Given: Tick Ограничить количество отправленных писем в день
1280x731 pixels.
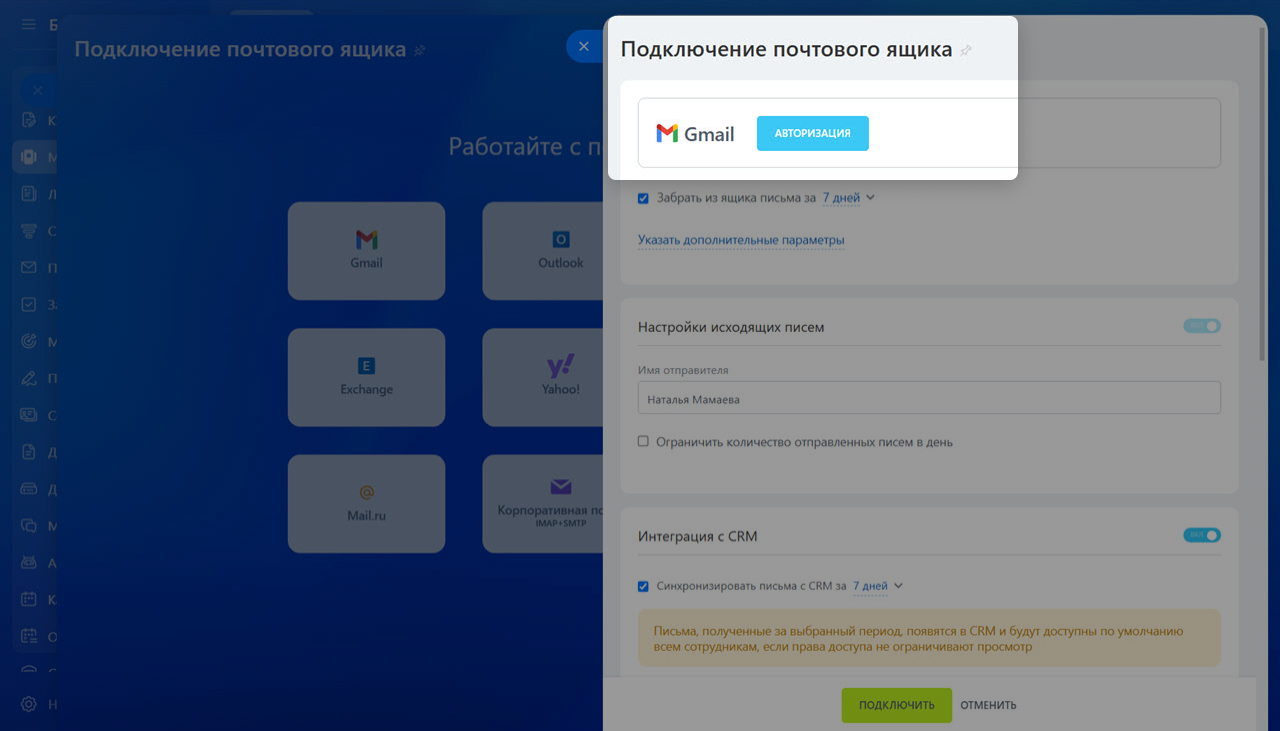Looking at the screenshot, I should tap(643, 441).
